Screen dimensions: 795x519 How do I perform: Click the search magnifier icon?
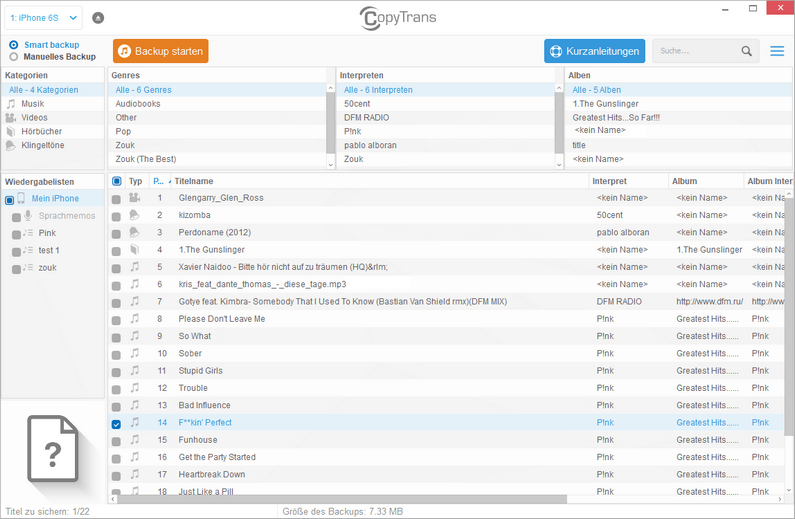(x=746, y=51)
